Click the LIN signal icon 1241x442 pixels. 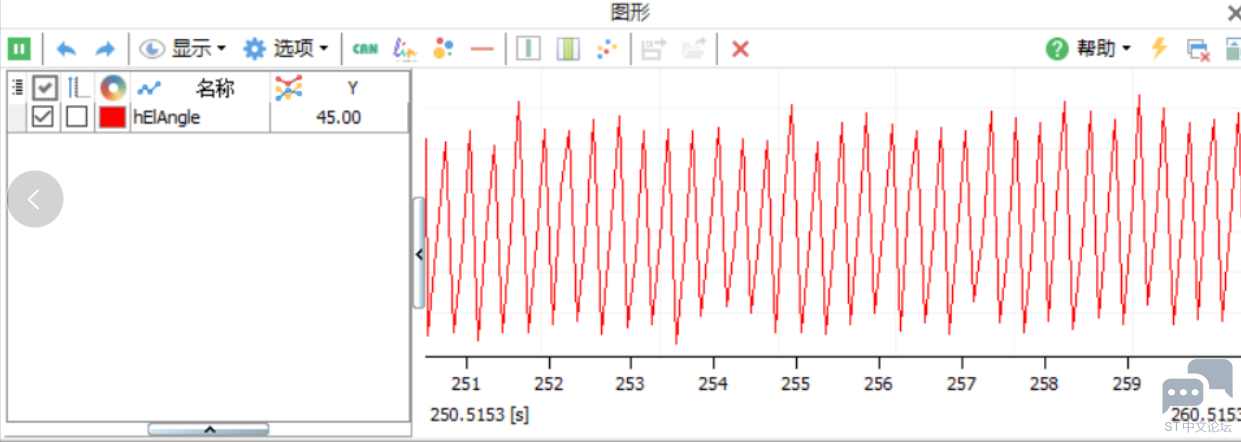405,48
